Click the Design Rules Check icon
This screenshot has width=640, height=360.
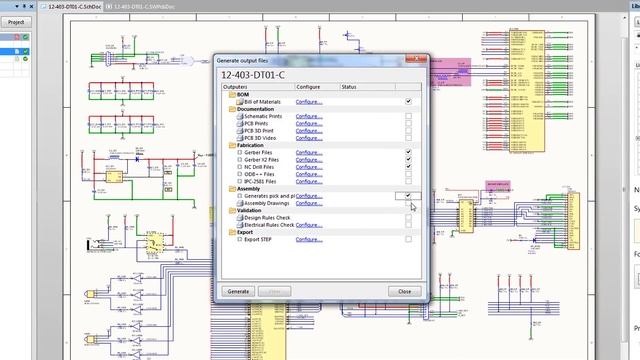(x=240, y=218)
